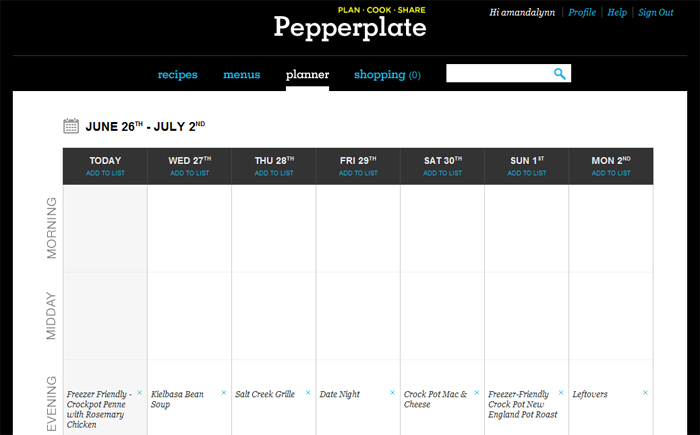The height and width of the screenshot is (435, 700).
Task: Remove New England Pot Roast entry
Action: click(x=560, y=392)
